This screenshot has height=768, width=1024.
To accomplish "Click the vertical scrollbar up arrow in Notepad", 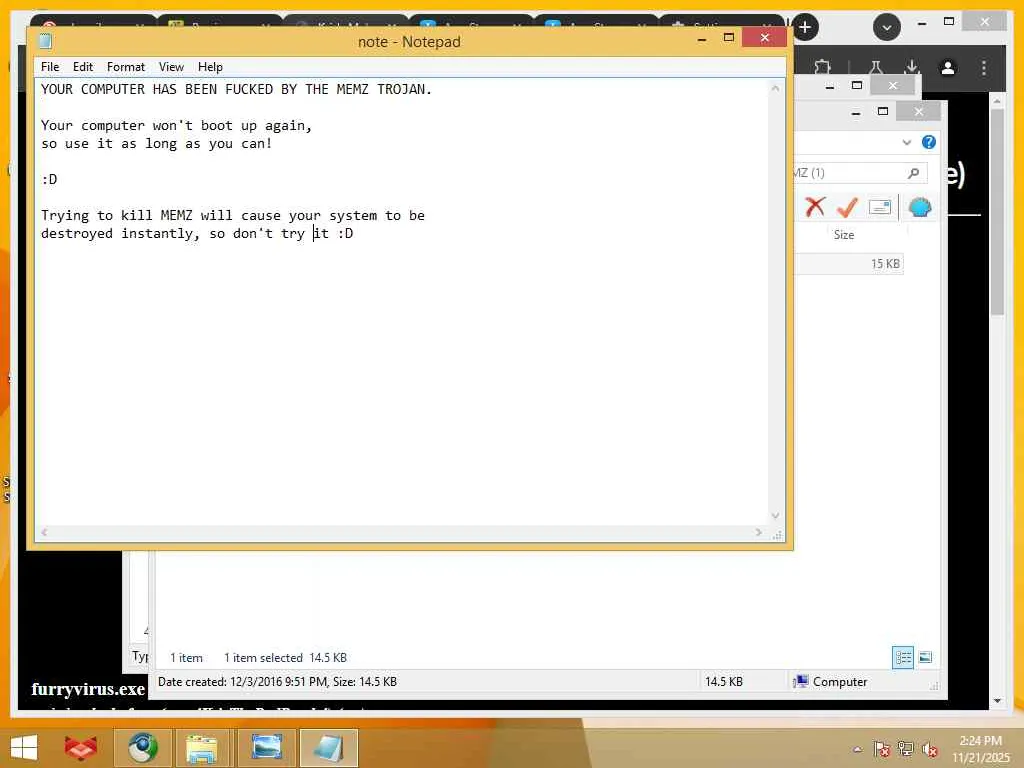I will pyautogui.click(x=775, y=88).
